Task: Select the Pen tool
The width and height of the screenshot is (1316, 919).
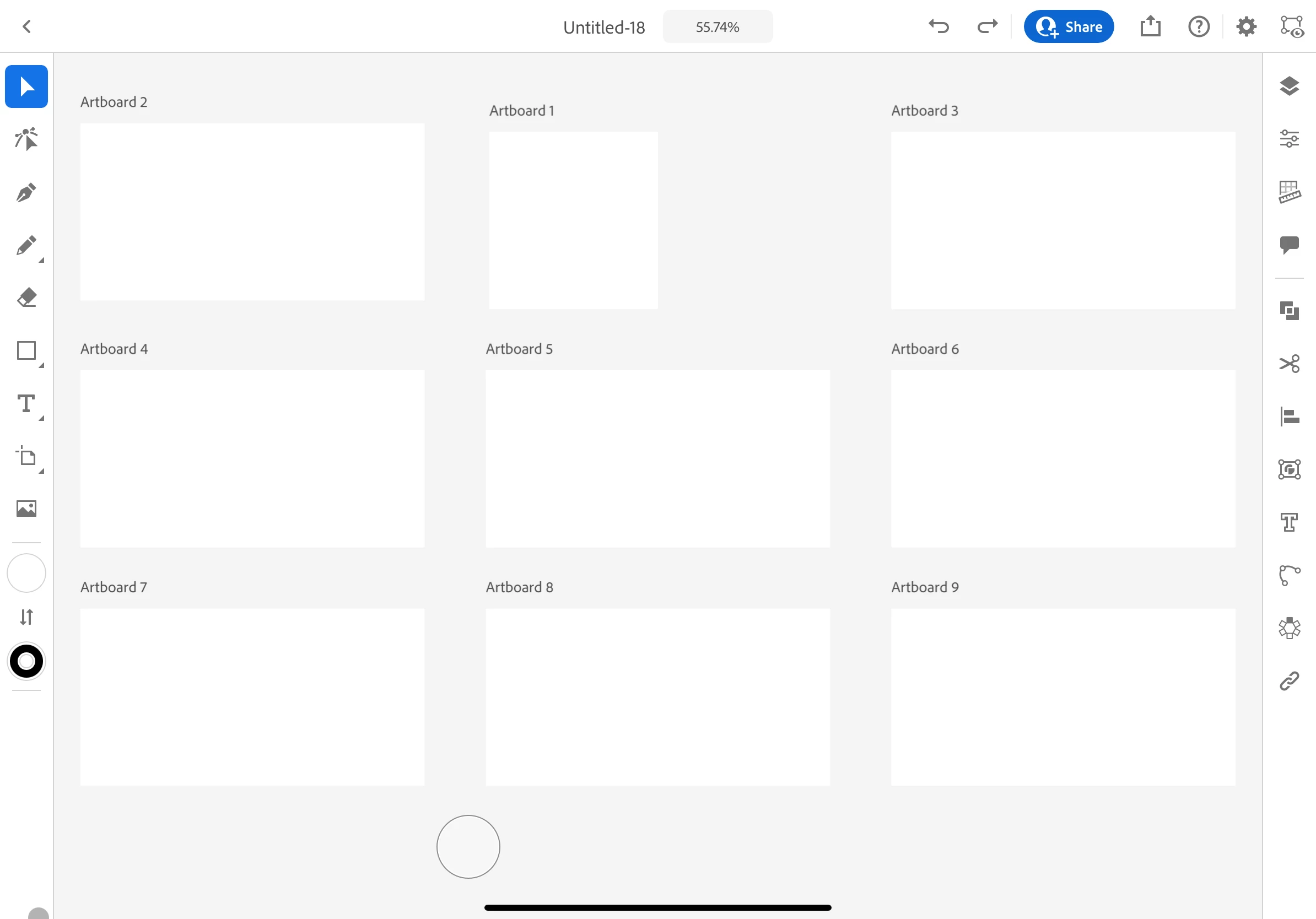Action: point(26,192)
